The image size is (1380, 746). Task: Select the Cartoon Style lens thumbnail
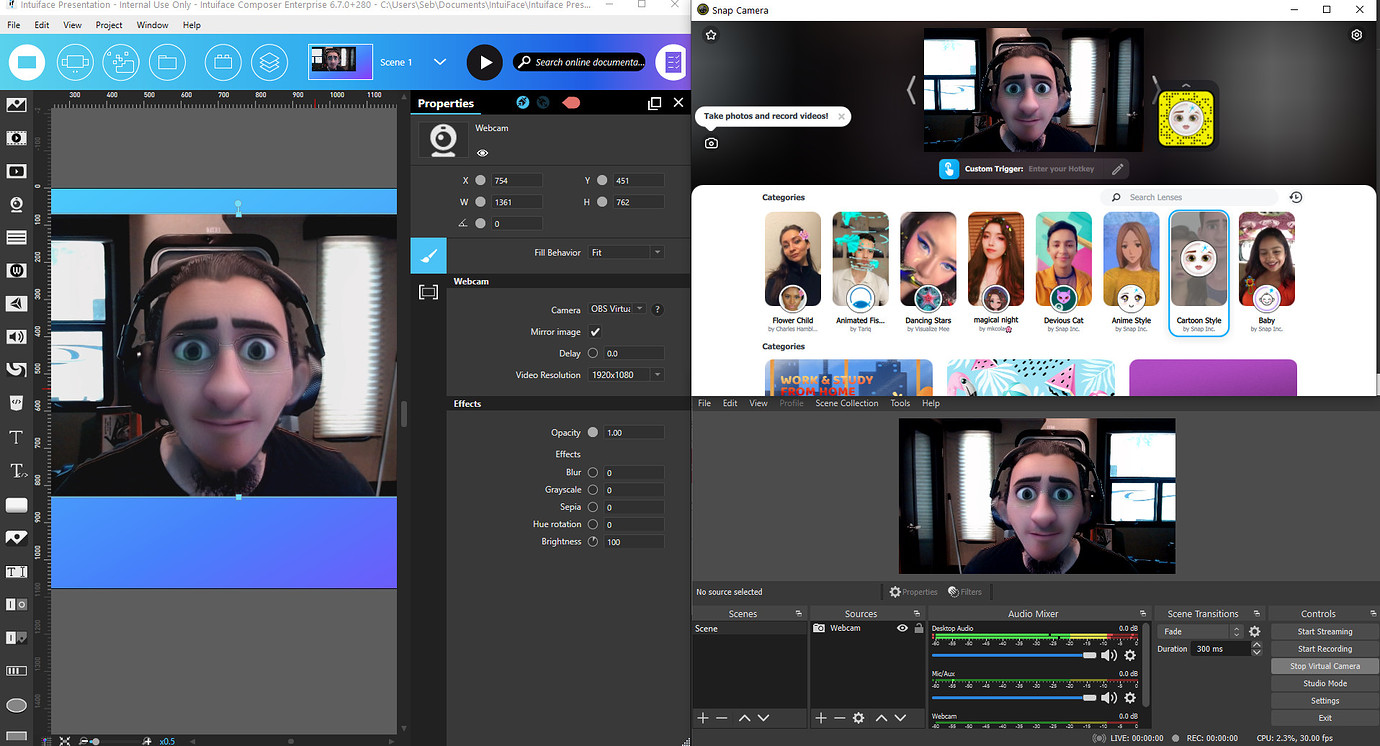click(1198, 258)
